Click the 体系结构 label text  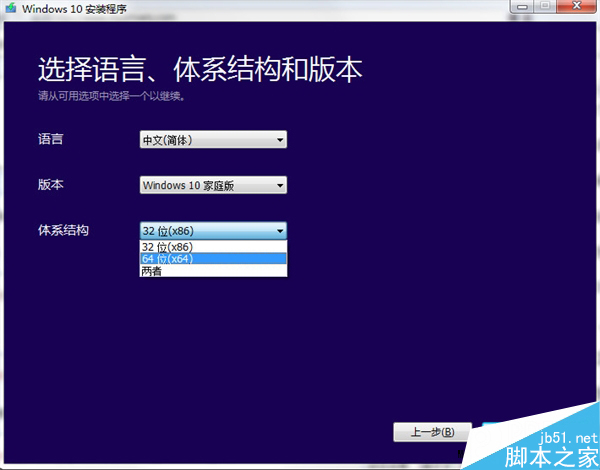pos(63,230)
